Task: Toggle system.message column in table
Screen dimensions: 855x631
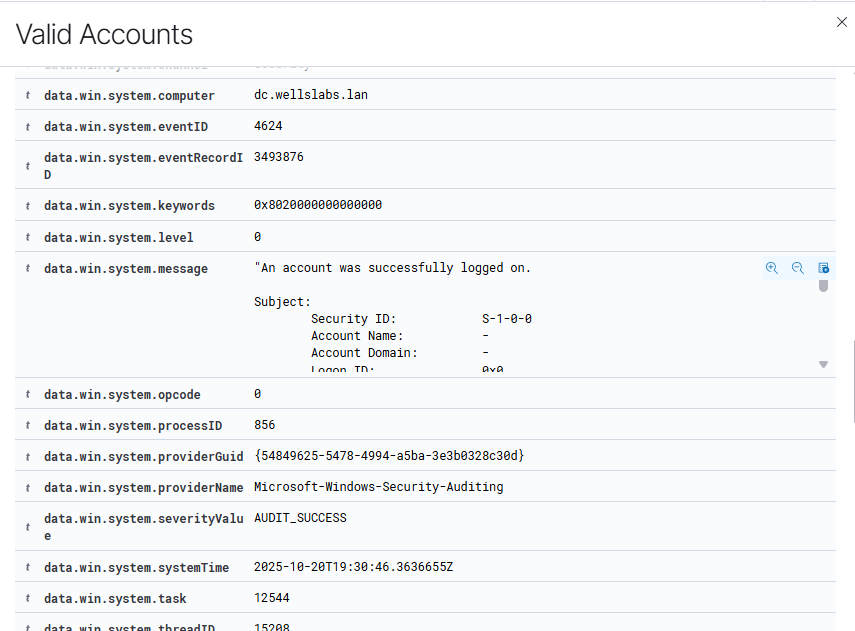Action: pyautogui.click(x=823, y=268)
